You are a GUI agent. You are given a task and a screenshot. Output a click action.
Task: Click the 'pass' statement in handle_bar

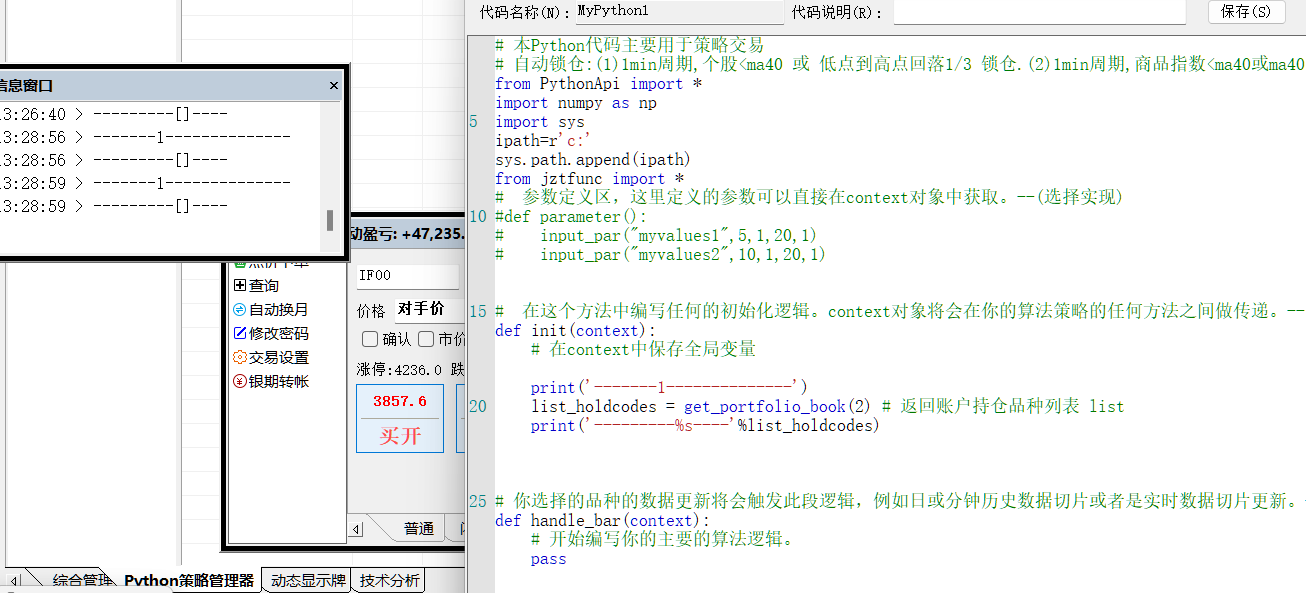pos(549,559)
